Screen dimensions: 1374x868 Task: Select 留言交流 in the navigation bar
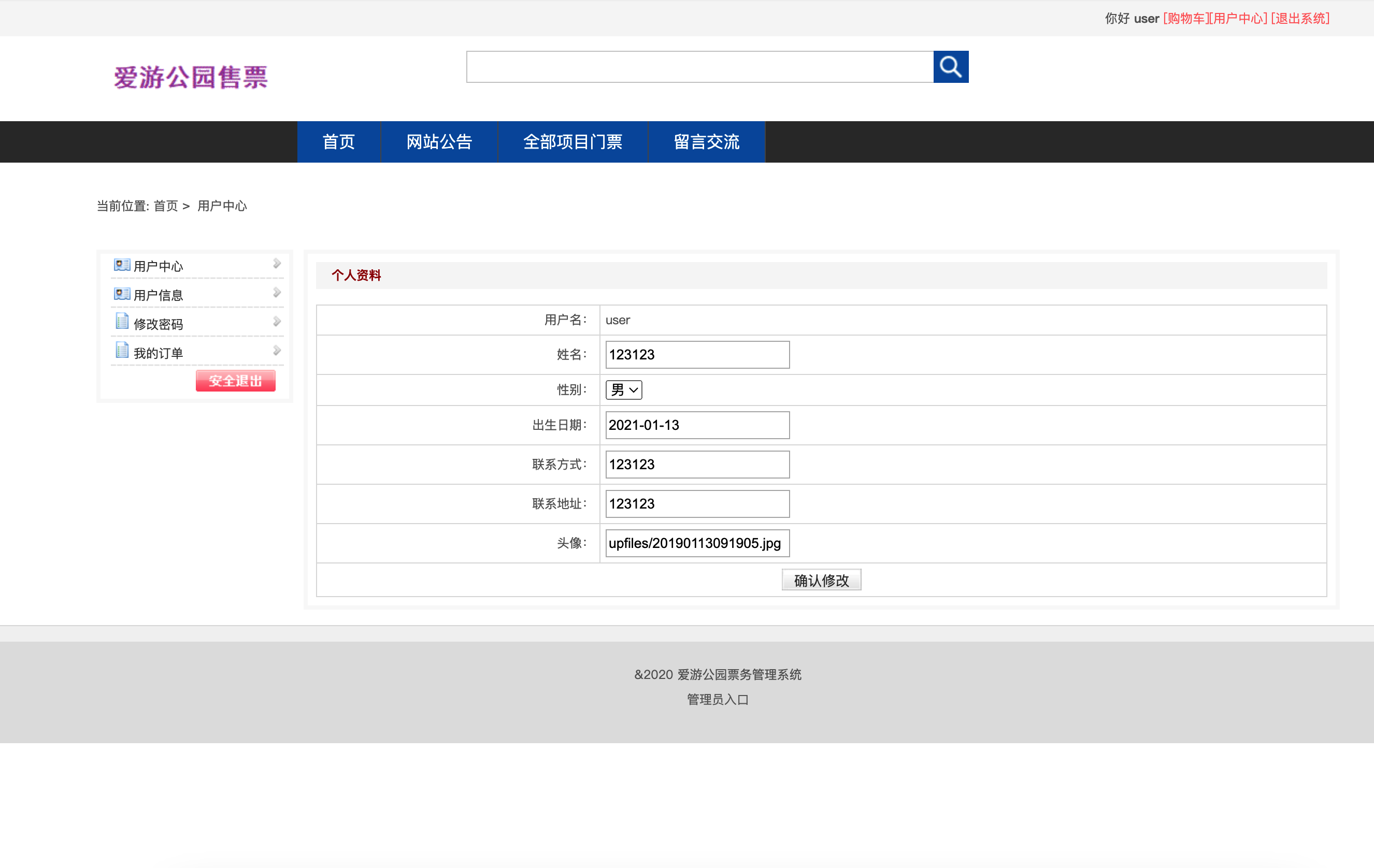(706, 141)
